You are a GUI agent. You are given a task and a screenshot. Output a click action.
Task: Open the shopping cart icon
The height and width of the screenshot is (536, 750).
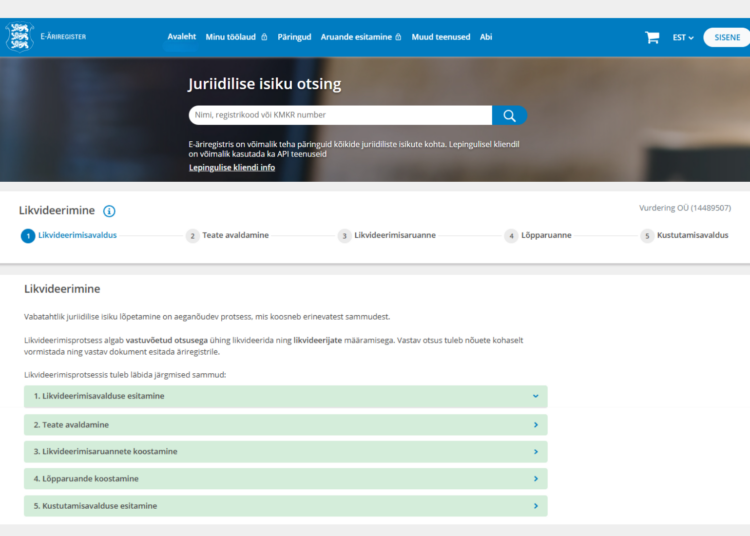pos(652,37)
